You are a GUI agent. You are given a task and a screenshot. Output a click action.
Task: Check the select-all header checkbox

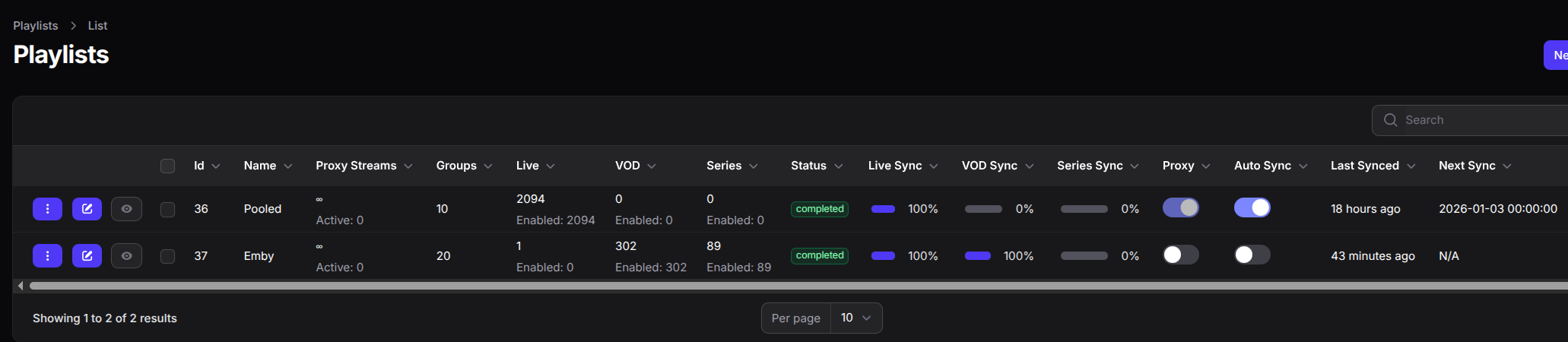pyautogui.click(x=168, y=166)
